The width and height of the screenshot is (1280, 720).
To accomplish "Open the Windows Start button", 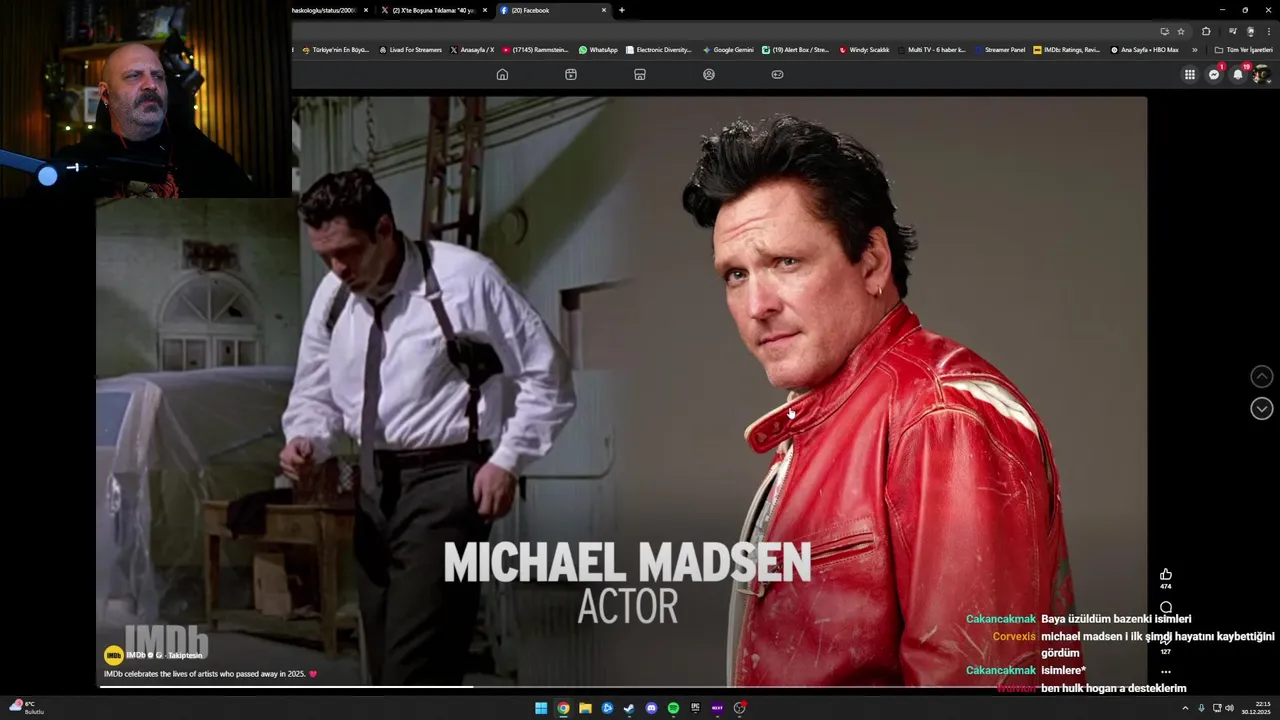I will 541,708.
